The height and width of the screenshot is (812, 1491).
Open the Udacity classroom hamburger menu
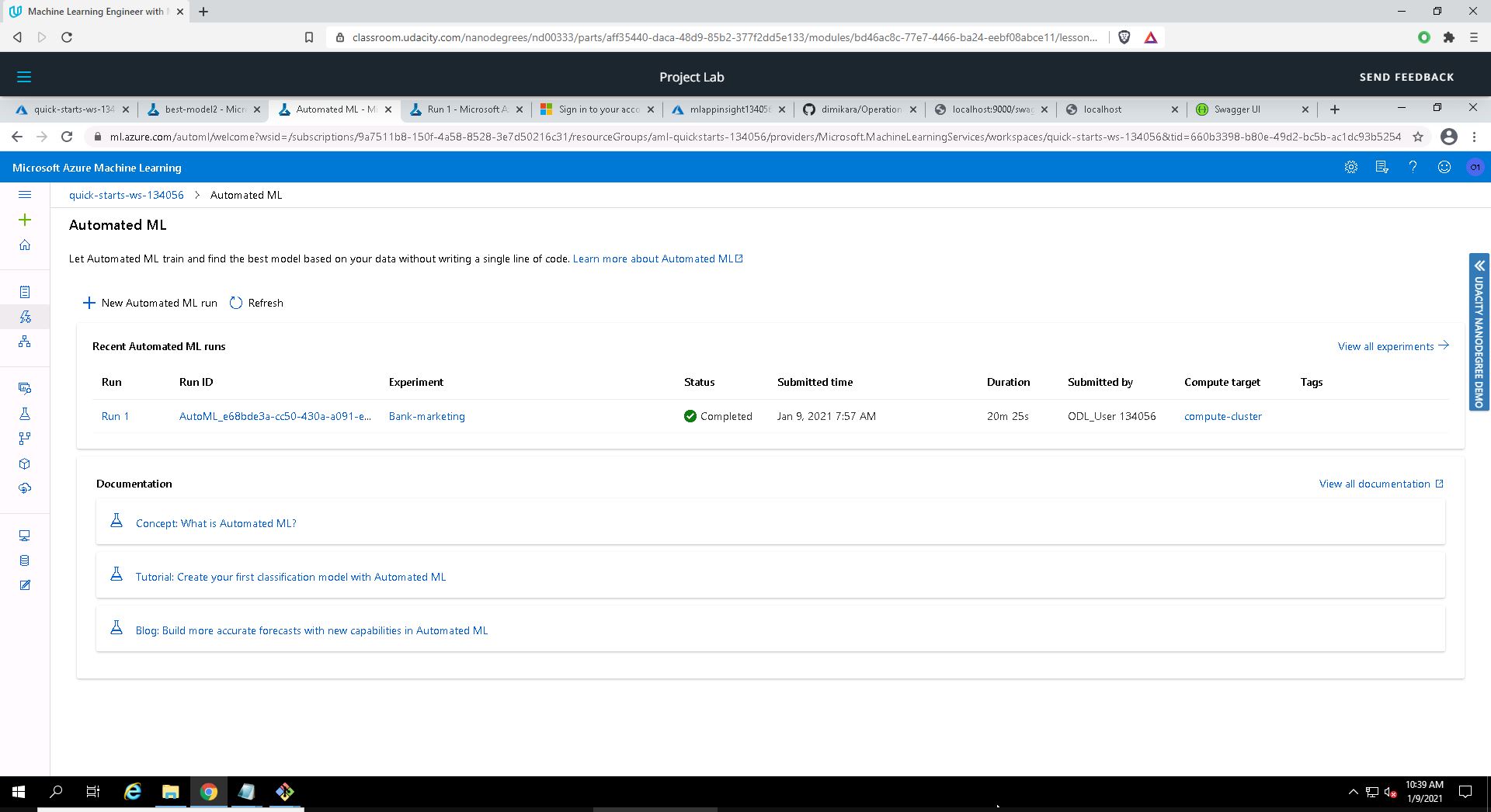point(24,77)
